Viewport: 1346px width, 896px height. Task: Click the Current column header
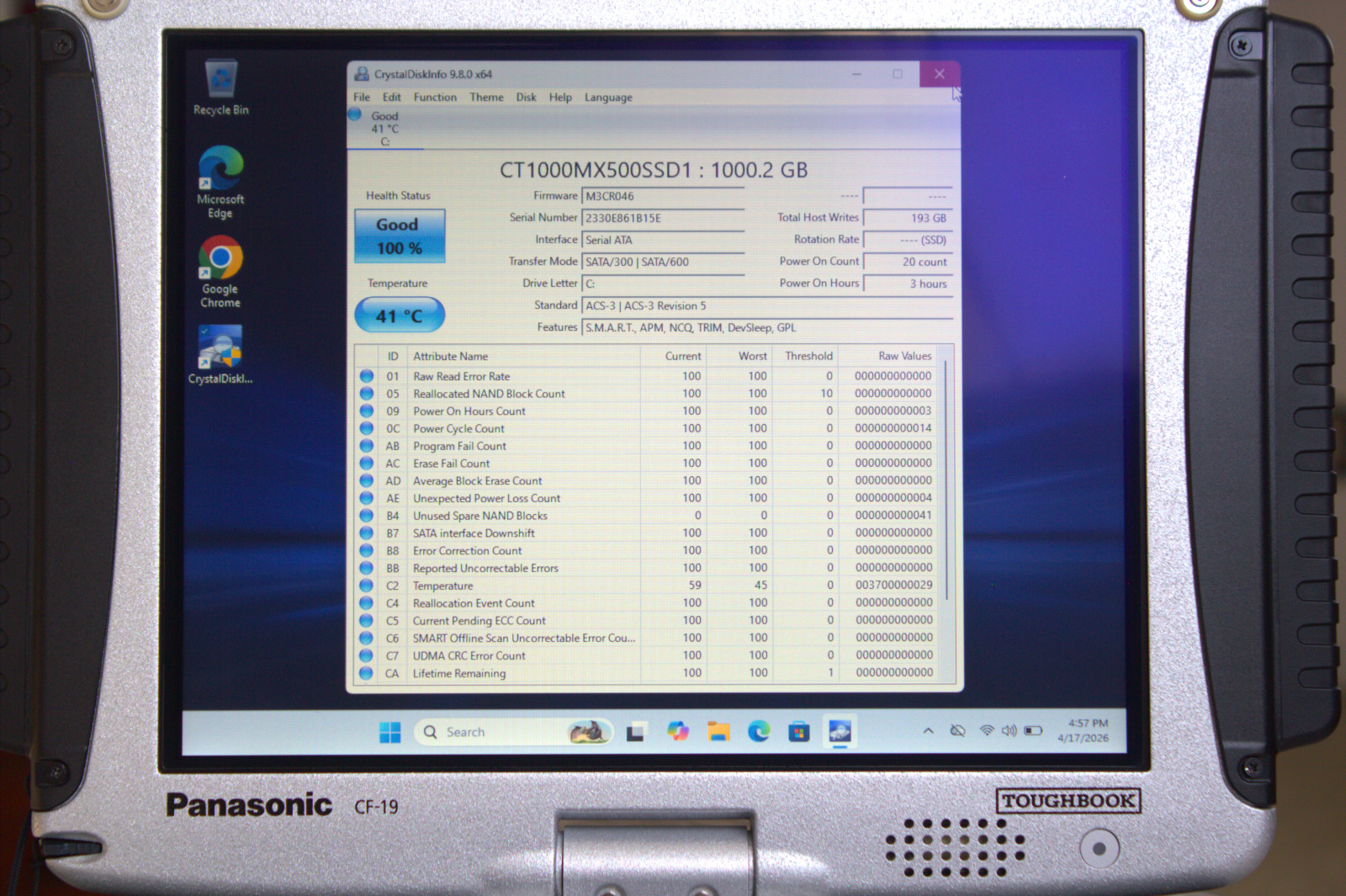coord(673,357)
